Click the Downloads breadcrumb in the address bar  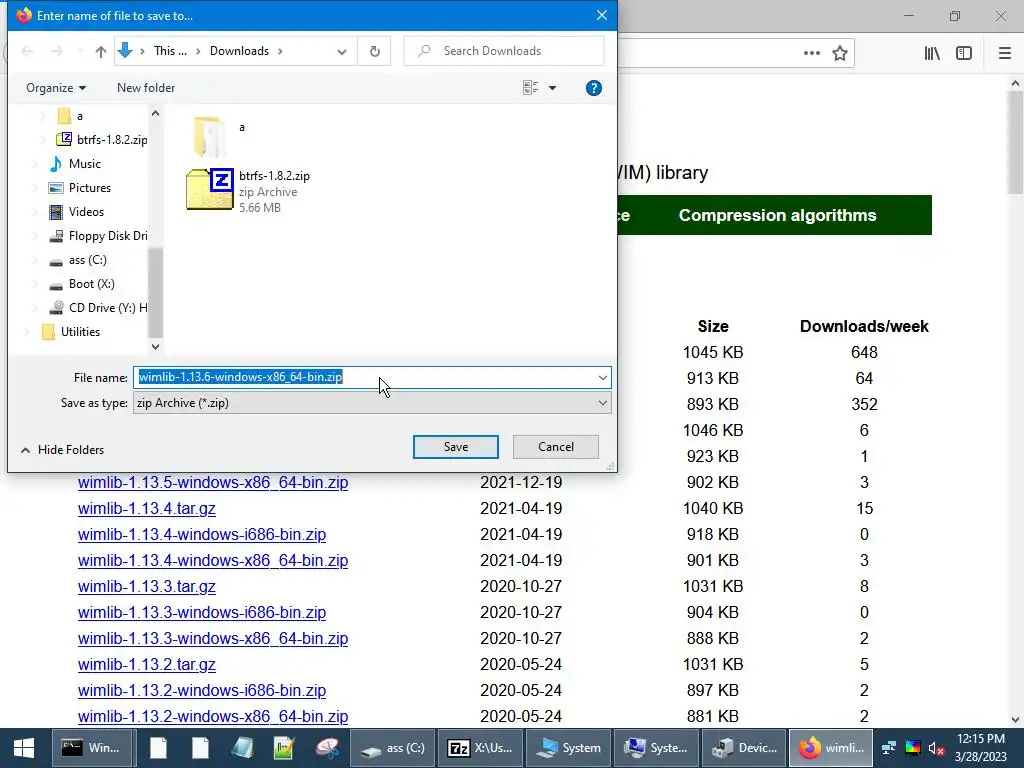click(239, 51)
